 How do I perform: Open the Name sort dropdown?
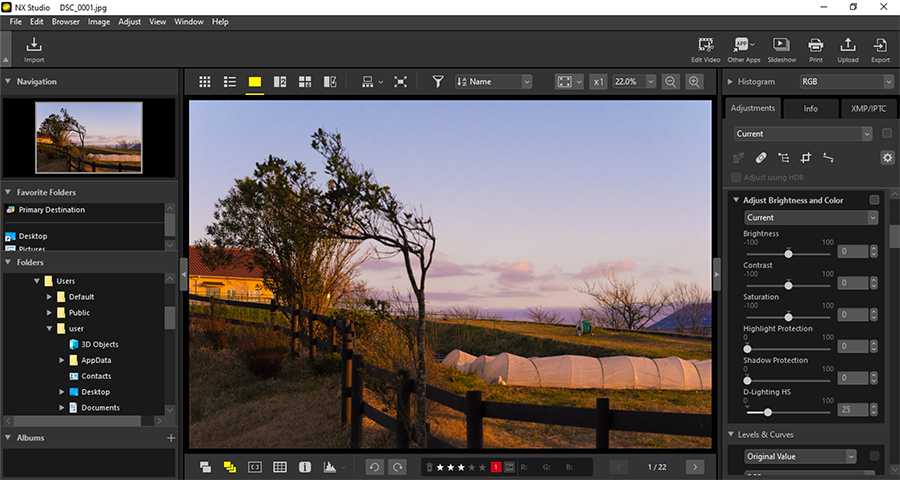[494, 82]
